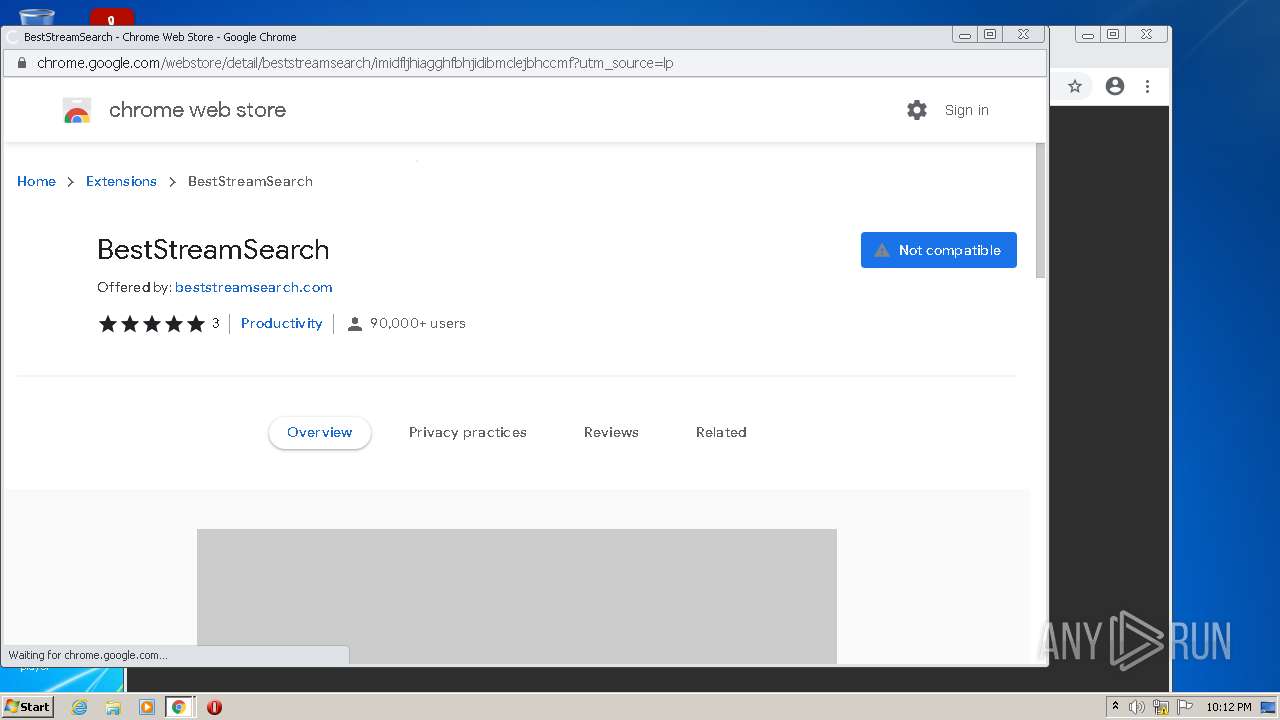The height and width of the screenshot is (720, 1280).
Task: Click the users person icon
Action: click(x=354, y=324)
